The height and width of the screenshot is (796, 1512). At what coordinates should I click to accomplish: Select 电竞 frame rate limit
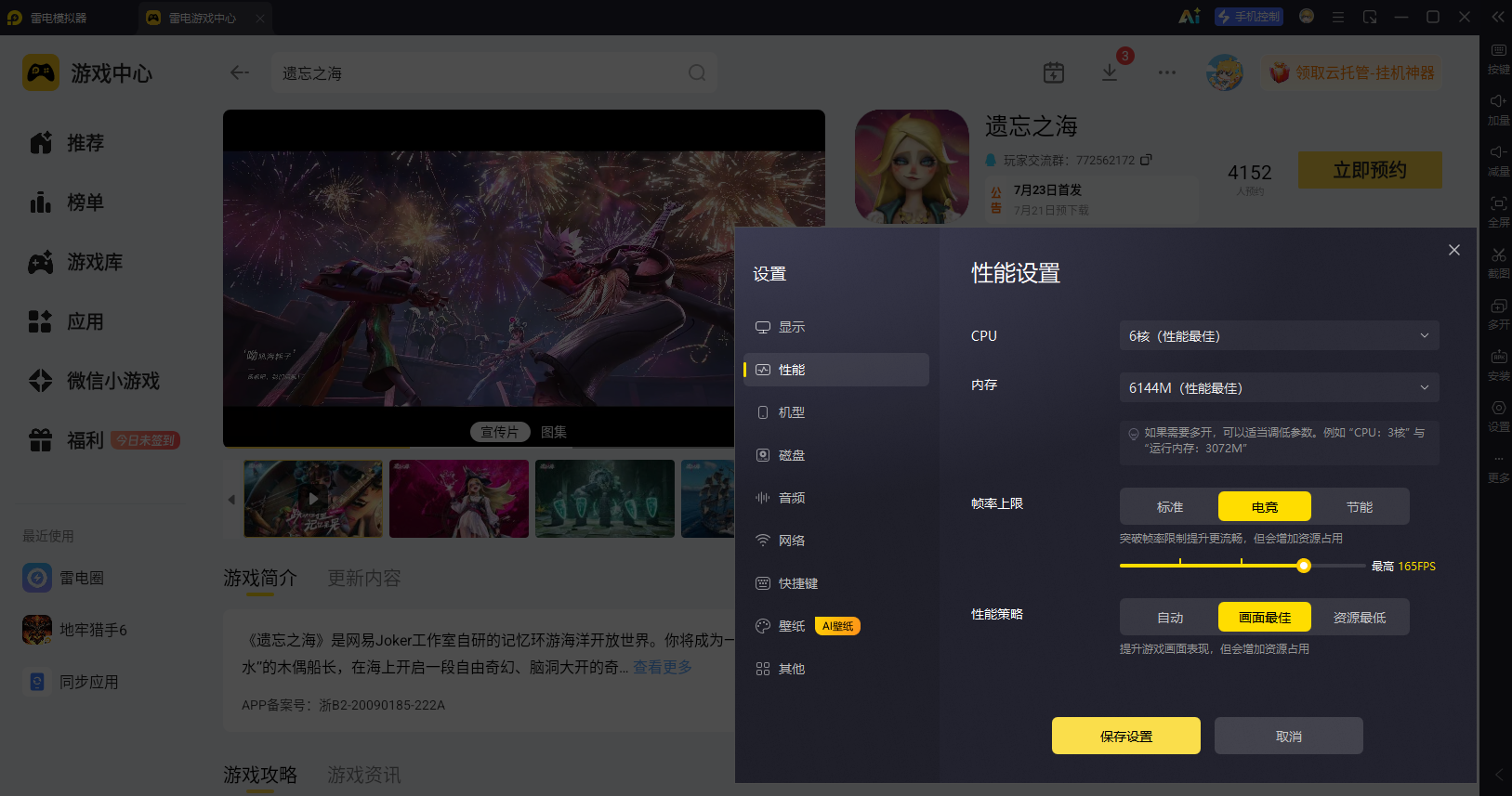coord(1265,507)
